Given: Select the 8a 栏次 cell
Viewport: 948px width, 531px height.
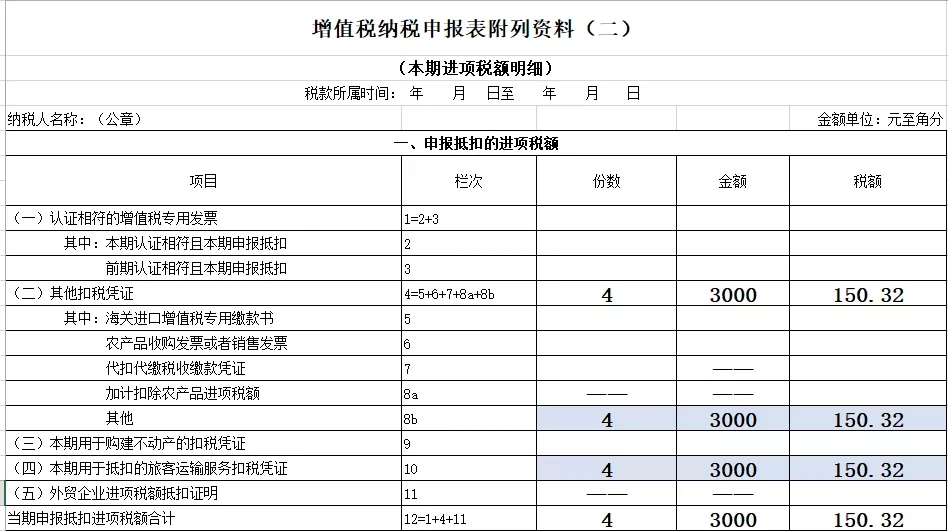Looking at the screenshot, I should pyautogui.click(x=469, y=393).
